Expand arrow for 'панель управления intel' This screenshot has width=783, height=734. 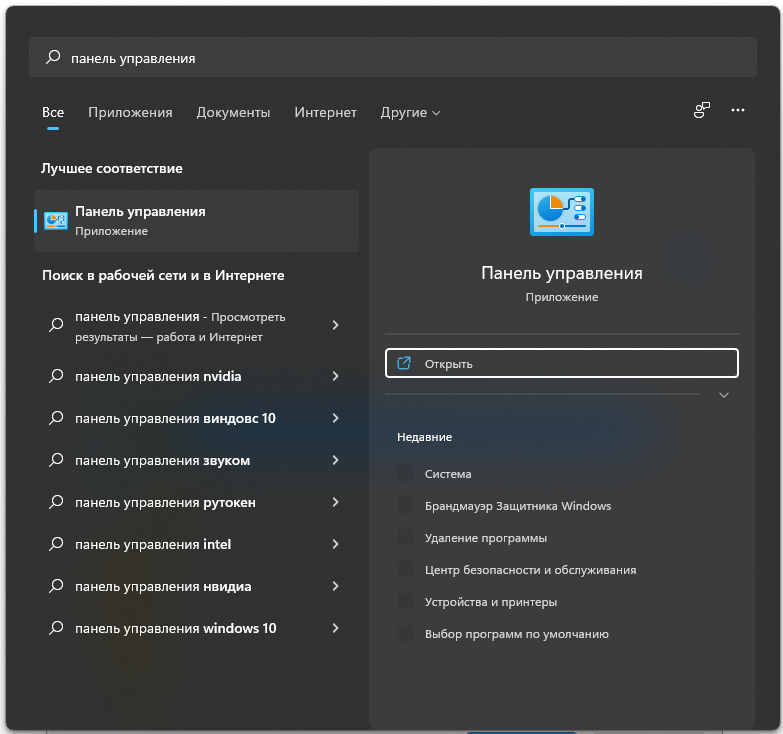tap(336, 544)
